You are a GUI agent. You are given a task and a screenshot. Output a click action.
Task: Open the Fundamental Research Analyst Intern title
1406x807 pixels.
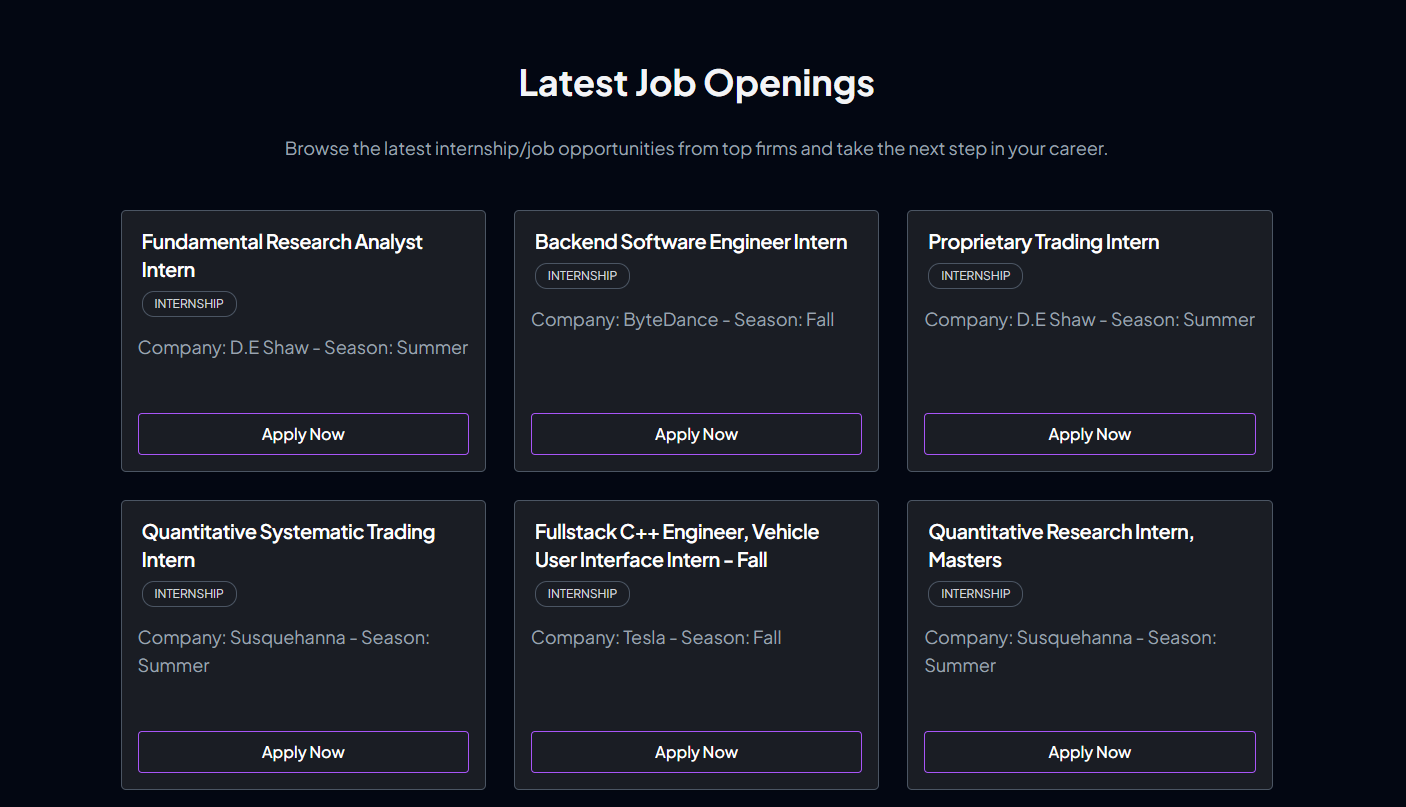pos(282,256)
